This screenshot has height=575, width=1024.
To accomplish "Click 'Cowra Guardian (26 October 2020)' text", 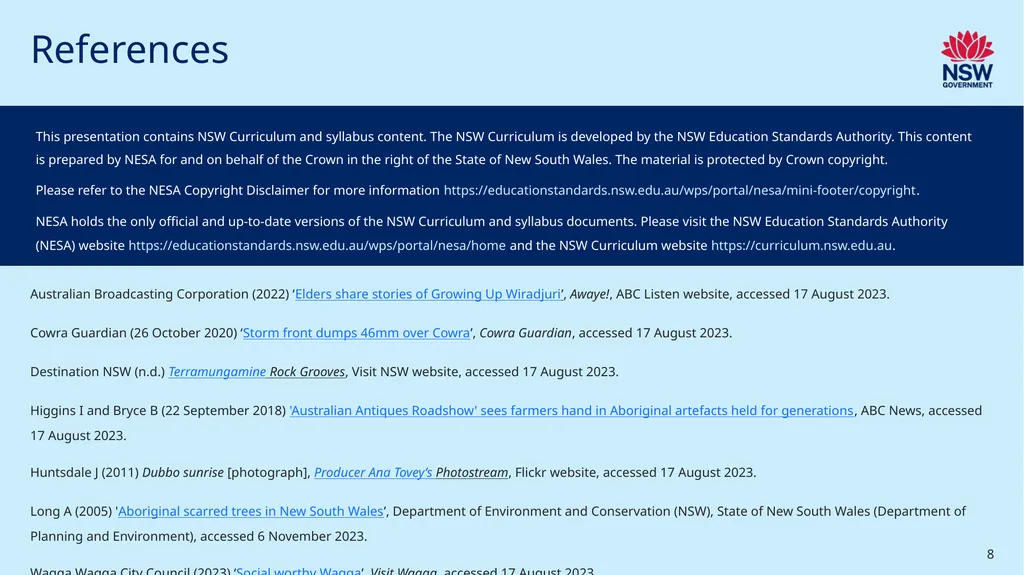I will pos(133,333).
